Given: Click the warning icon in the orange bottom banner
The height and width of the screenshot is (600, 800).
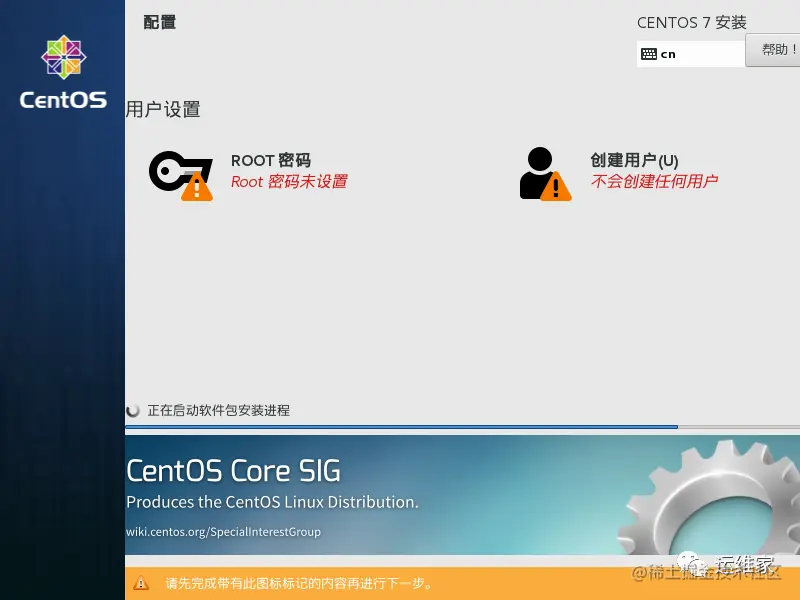Looking at the screenshot, I should [139, 583].
